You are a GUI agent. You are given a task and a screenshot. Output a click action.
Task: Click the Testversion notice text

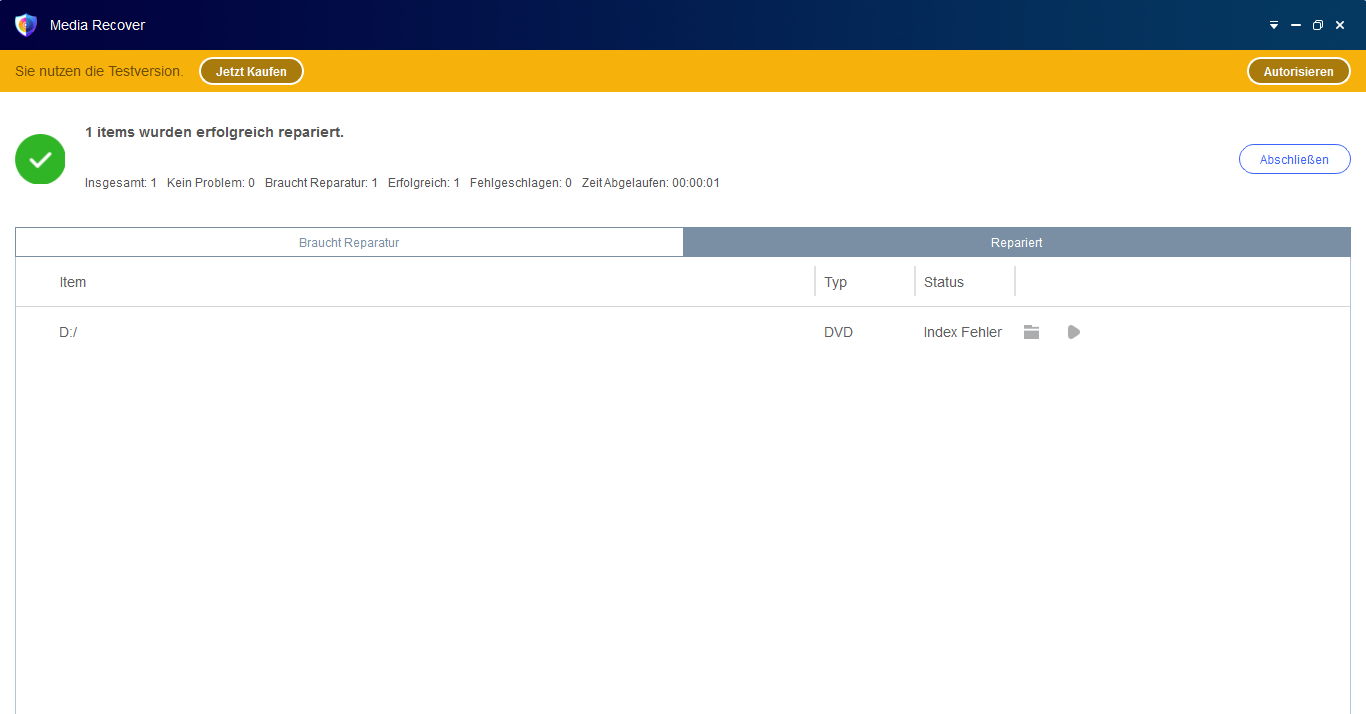tap(99, 71)
